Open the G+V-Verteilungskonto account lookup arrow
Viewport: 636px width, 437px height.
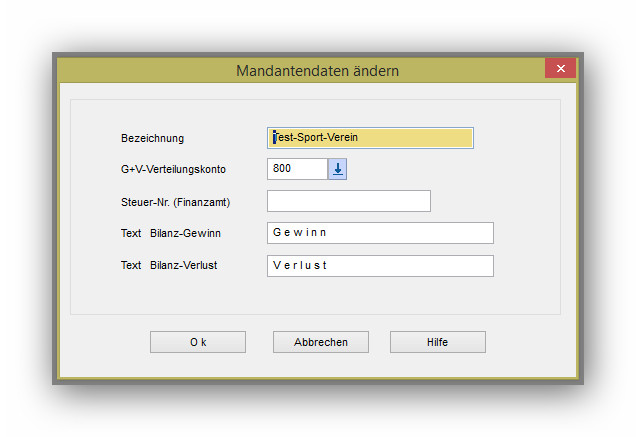tap(338, 169)
